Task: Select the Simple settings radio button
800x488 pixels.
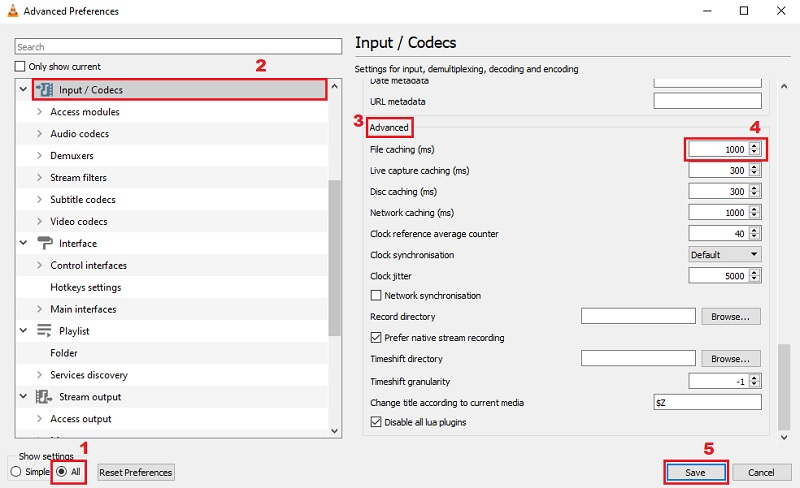Action: click(16, 472)
